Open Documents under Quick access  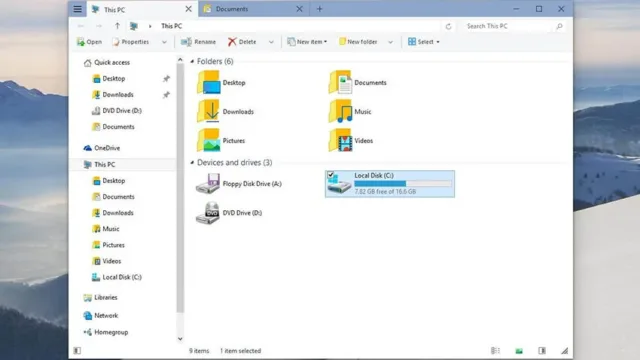(x=113, y=127)
